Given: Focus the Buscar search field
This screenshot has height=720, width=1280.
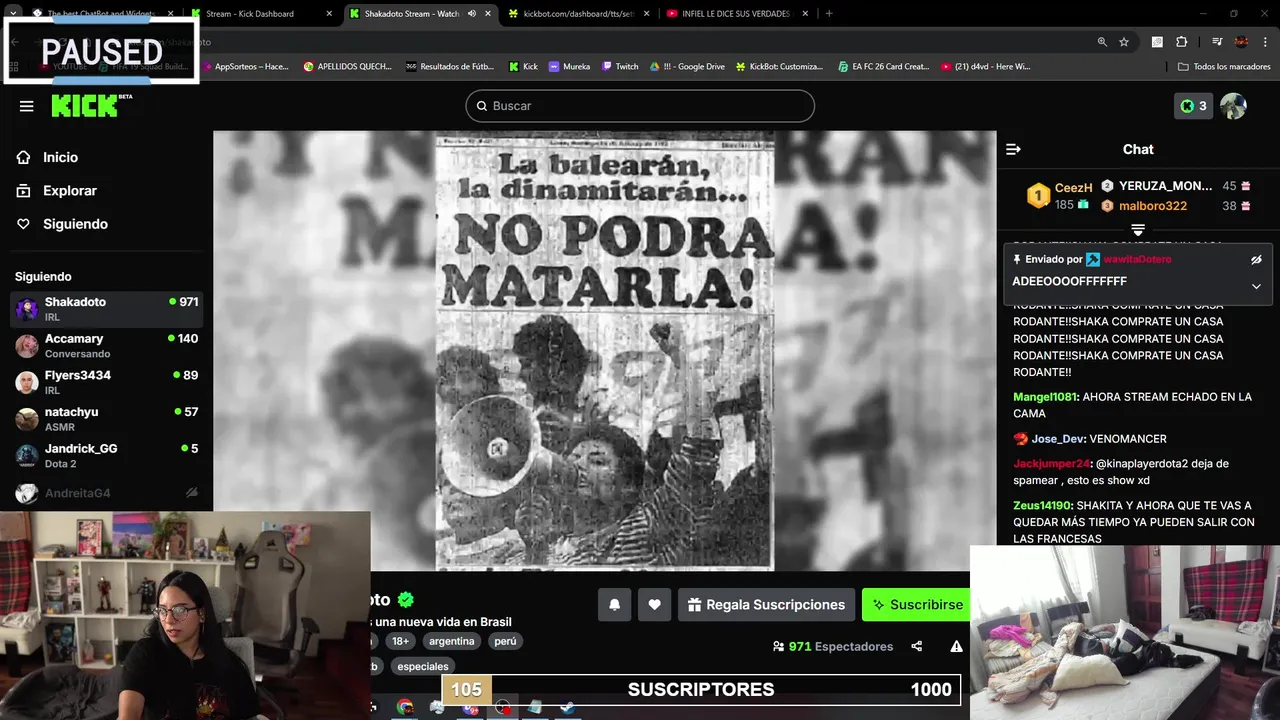Looking at the screenshot, I should [640, 106].
